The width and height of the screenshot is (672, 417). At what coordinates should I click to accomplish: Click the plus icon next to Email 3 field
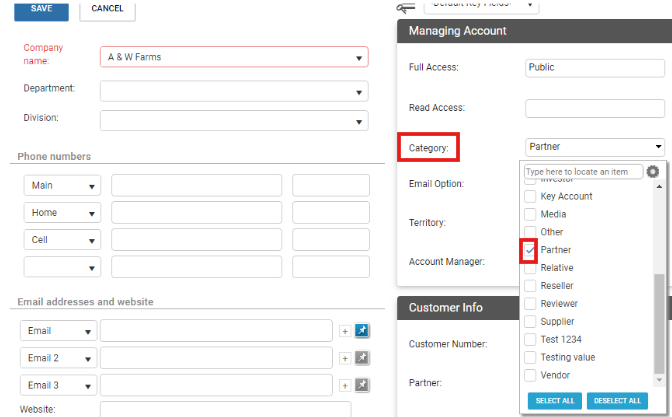pos(345,386)
